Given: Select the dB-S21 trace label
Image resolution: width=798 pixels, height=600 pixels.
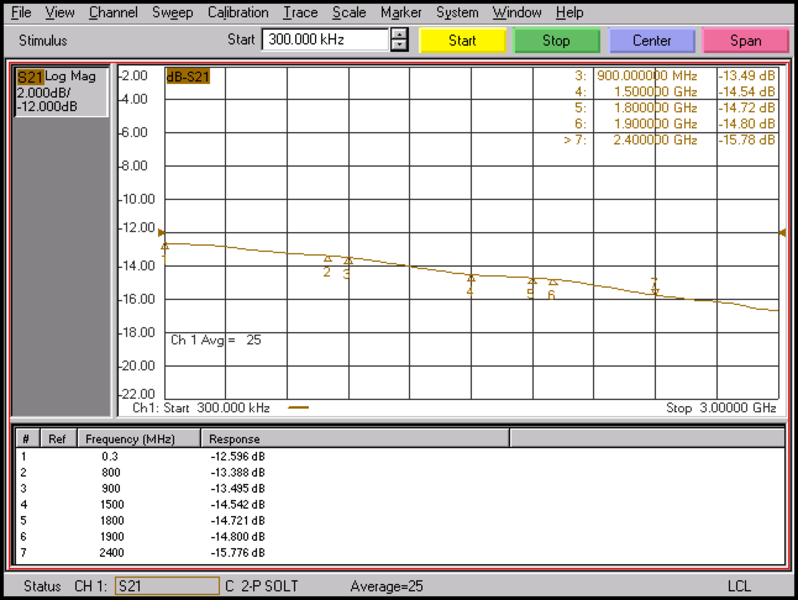Looking at the screenshot, I should [x=187, y=76].
